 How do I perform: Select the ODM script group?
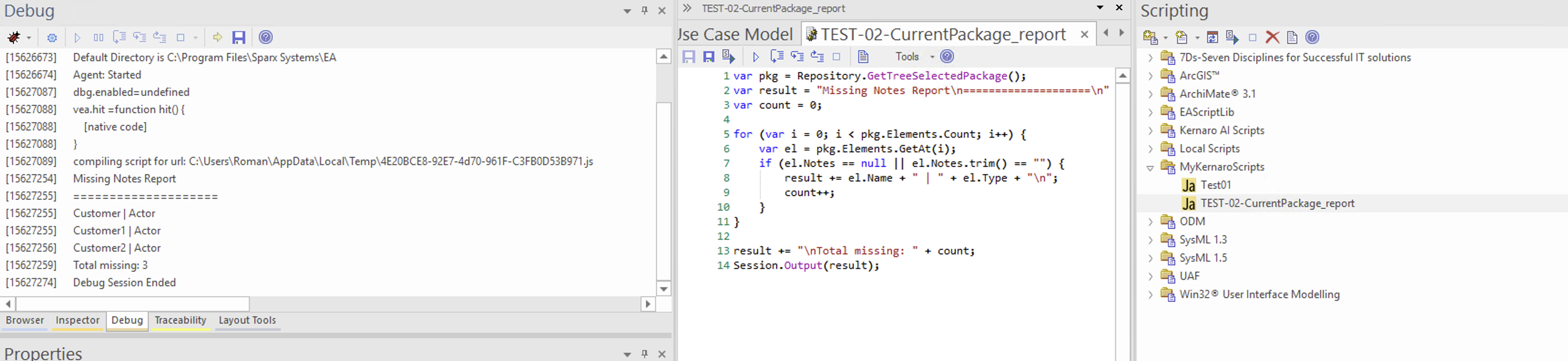tap(1192, 222)
